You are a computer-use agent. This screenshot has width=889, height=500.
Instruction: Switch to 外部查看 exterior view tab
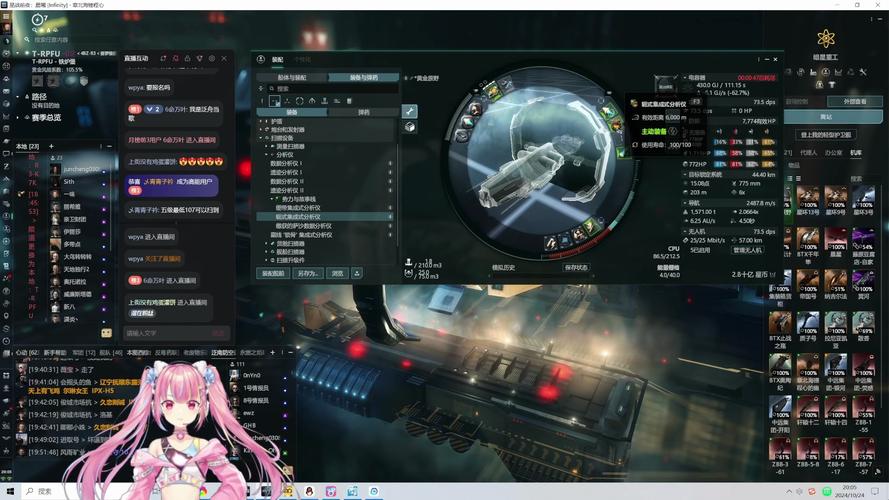(x=855, y=101)
